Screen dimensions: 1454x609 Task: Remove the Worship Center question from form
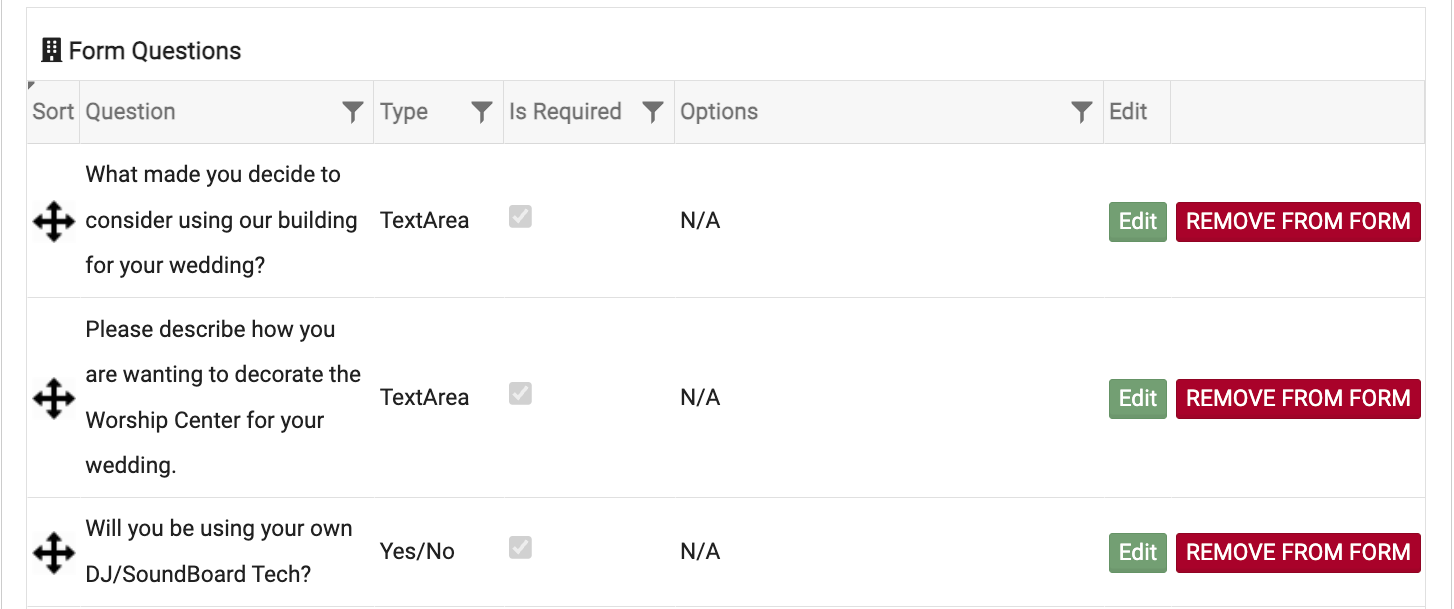point(1298,398)
